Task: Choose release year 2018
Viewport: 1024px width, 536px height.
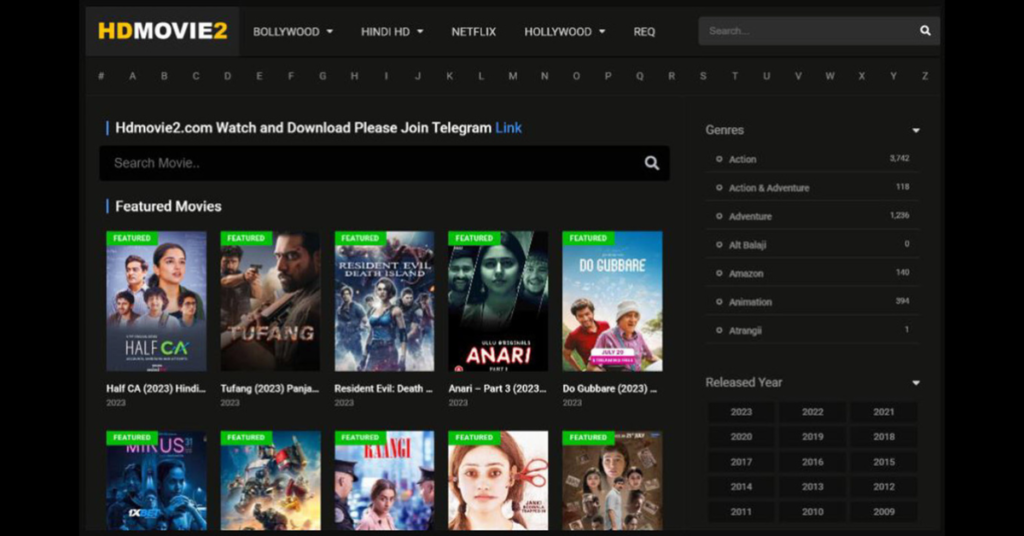Action: pyautogui.click(x=884, y=437)
